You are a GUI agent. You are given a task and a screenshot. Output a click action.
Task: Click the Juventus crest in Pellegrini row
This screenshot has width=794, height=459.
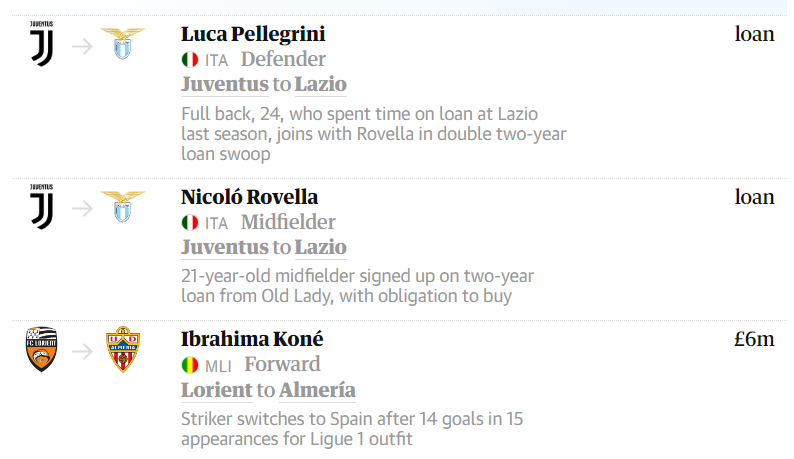tap(42, 44)
